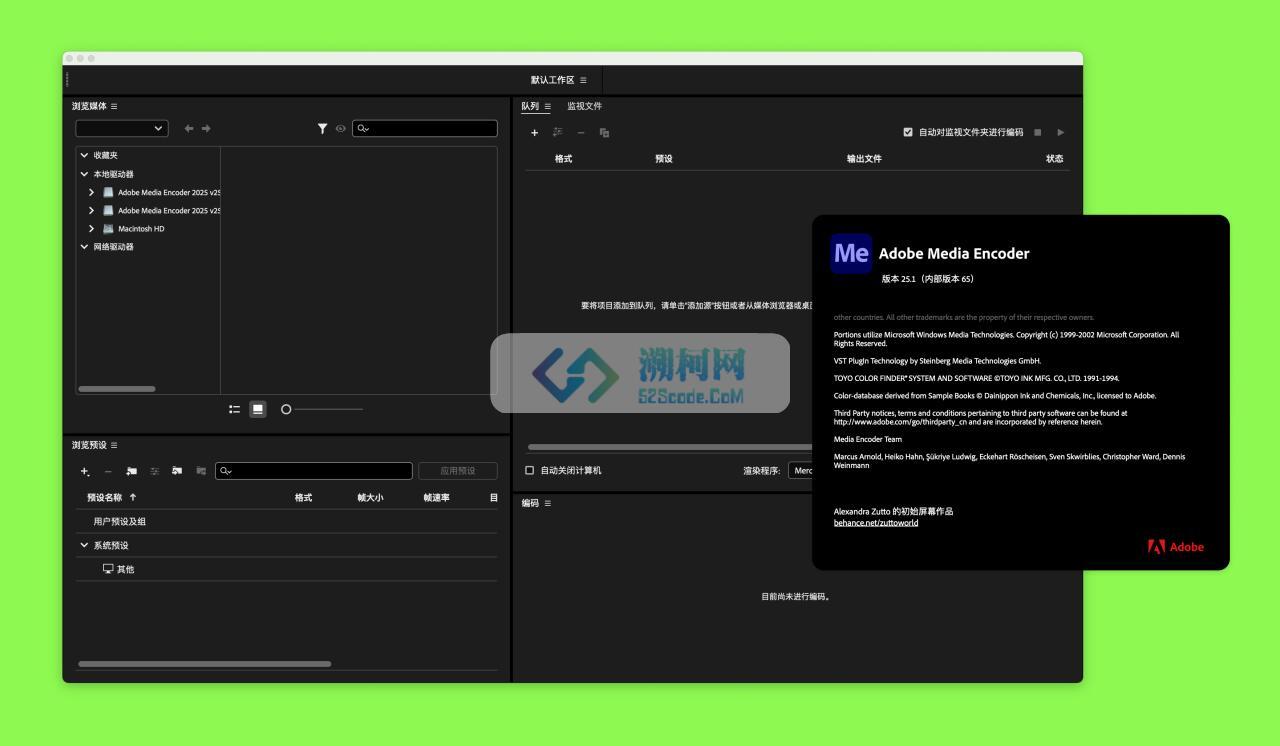1280x746 pixels.
Task: Click the preset browser horizontal scrollbar
Action: (205, 664)
